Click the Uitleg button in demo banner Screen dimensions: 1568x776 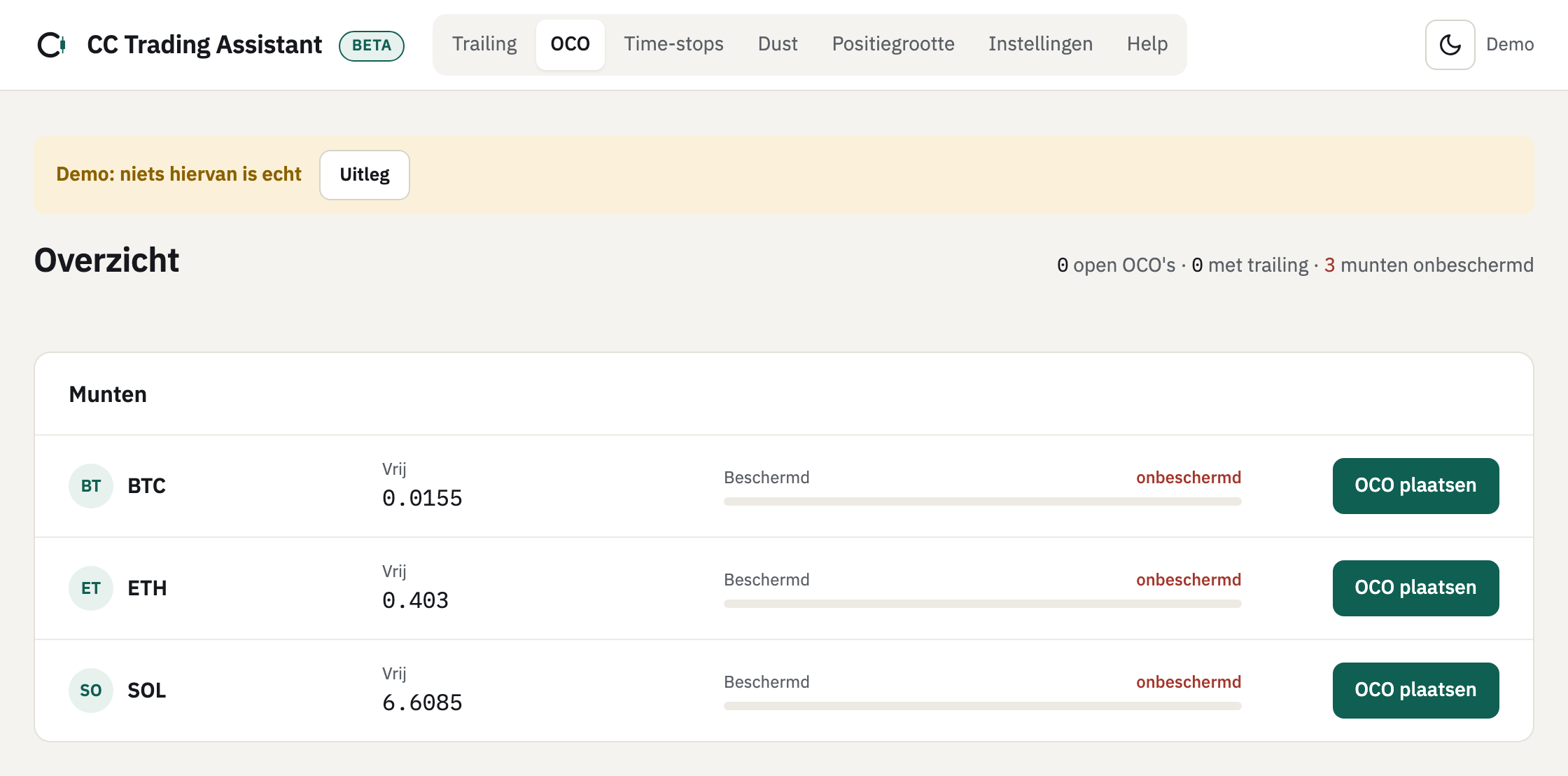coord(365,175)
